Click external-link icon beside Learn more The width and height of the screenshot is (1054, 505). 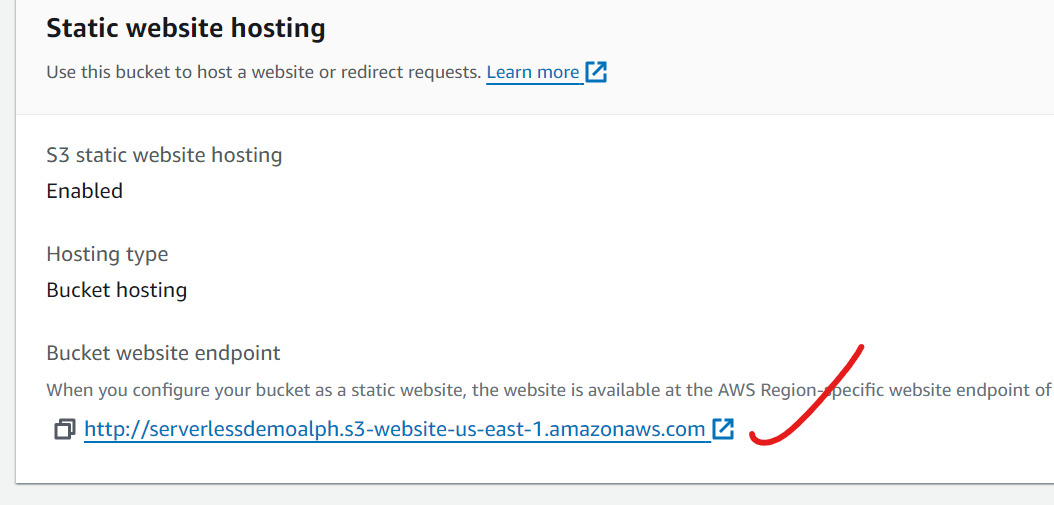(x=596, y=72)
